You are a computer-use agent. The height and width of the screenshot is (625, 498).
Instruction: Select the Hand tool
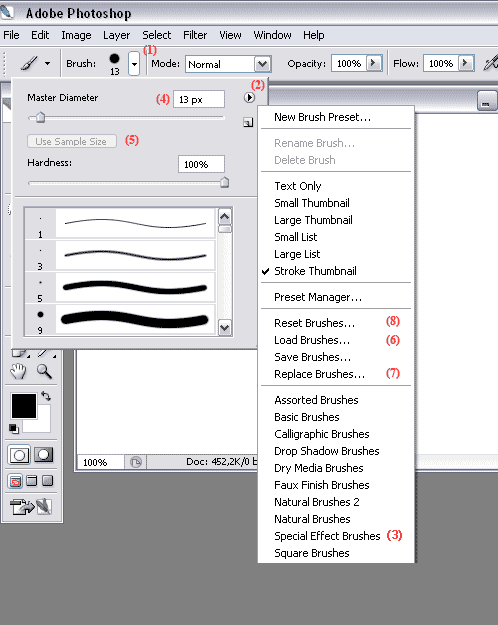(18, 371)
